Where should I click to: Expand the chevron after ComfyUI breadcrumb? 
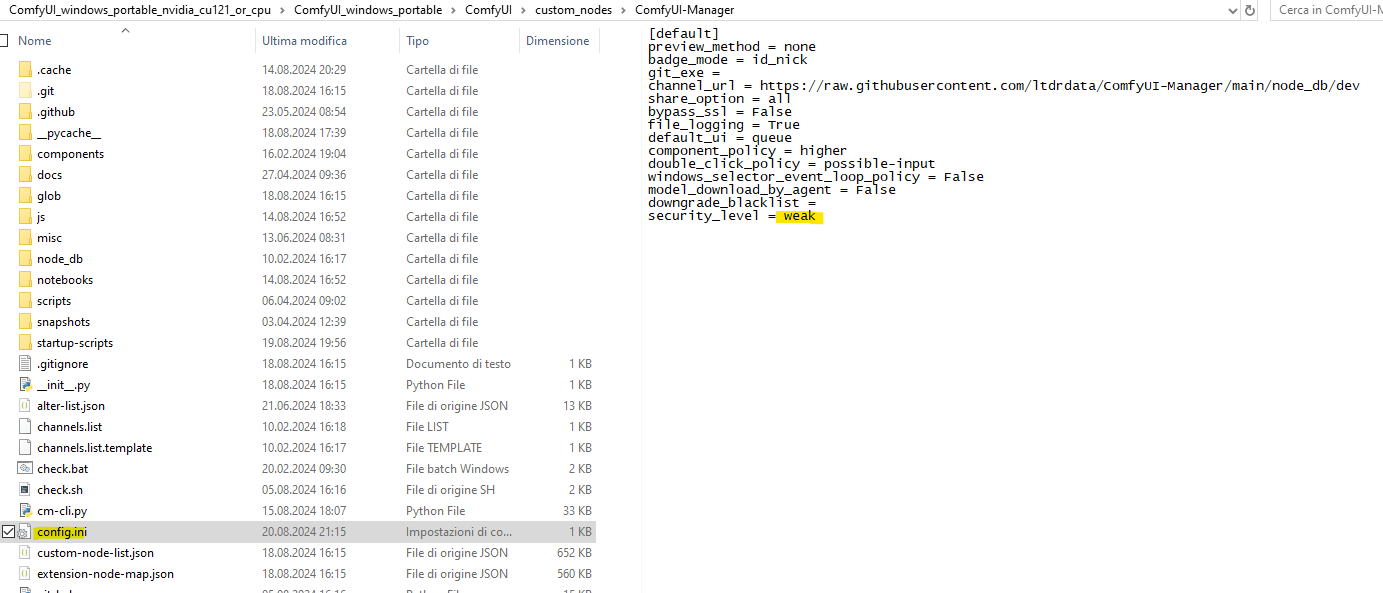523,10
